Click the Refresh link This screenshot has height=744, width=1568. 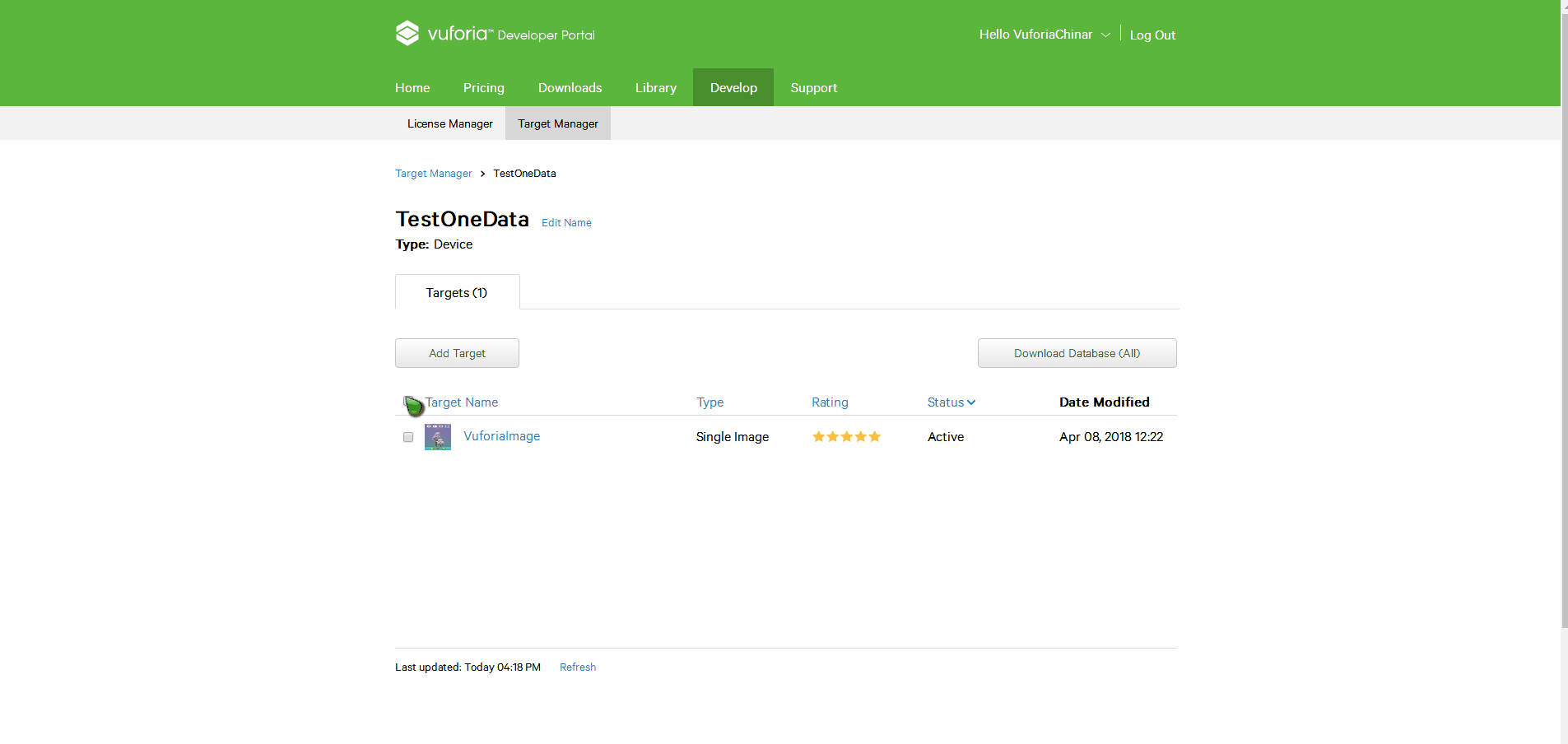tap(578, 667)
